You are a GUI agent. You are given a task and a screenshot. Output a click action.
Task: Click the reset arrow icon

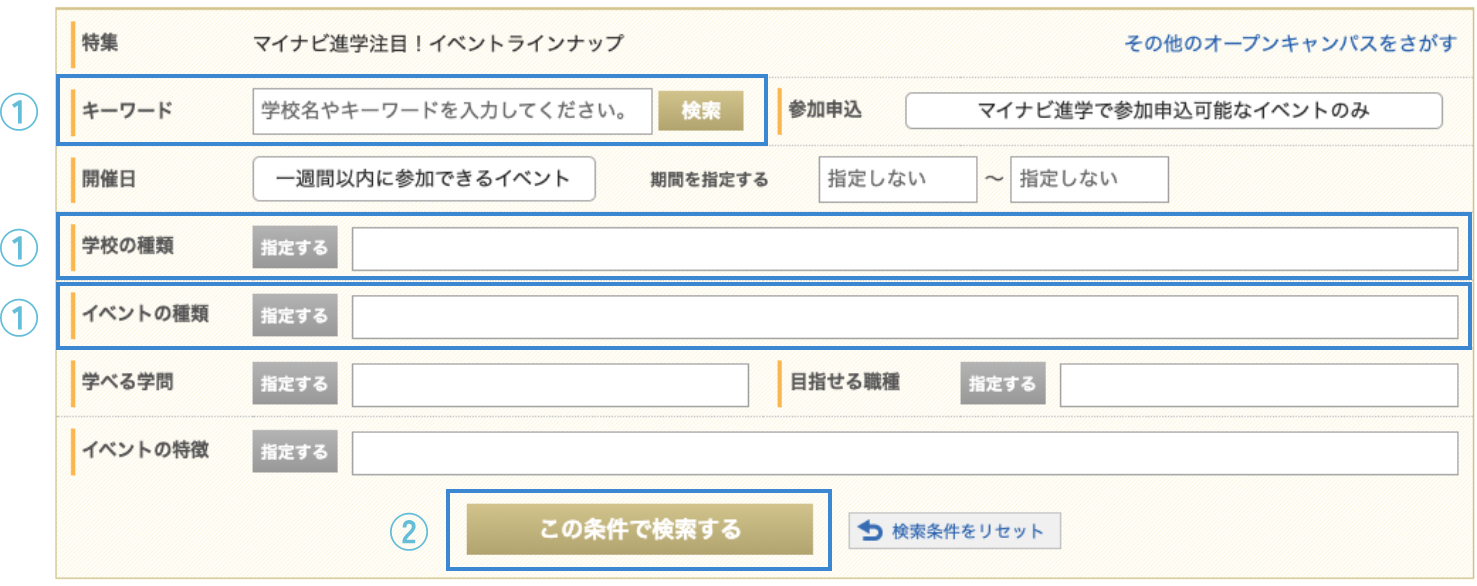[x=871, y=531]
